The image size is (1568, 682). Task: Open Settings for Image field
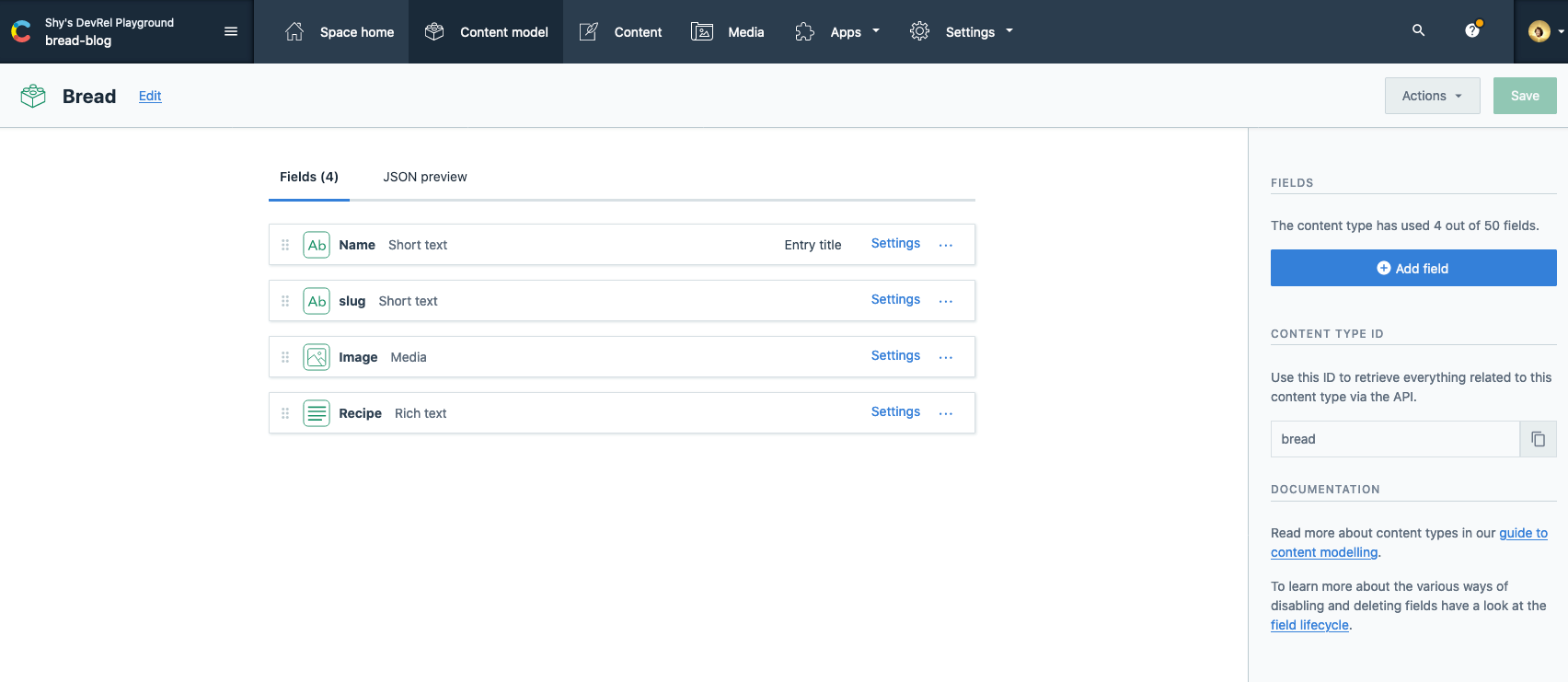895,355
